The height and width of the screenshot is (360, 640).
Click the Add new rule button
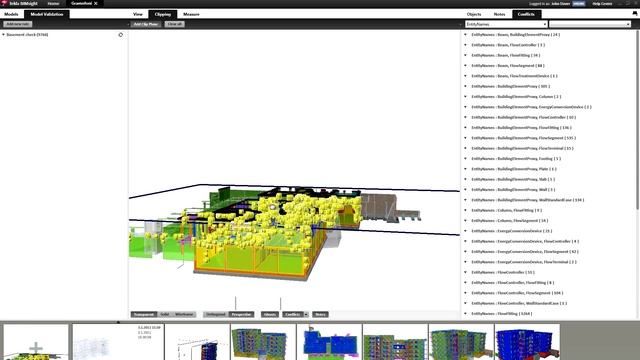click(x=18, y=24)
